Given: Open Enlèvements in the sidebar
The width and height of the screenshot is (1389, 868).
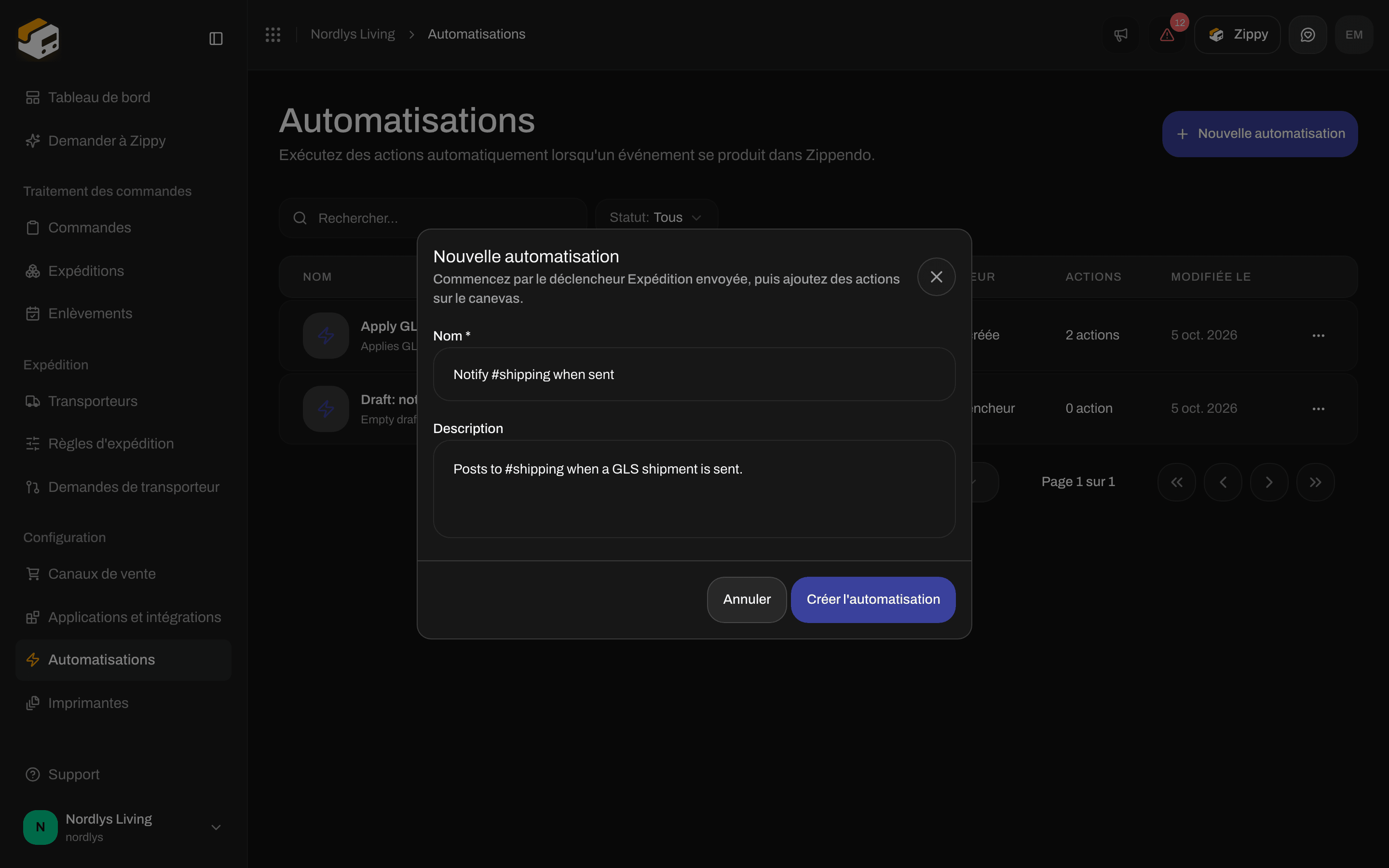Looking at the screenshot, I should click(x=123, y=313).
